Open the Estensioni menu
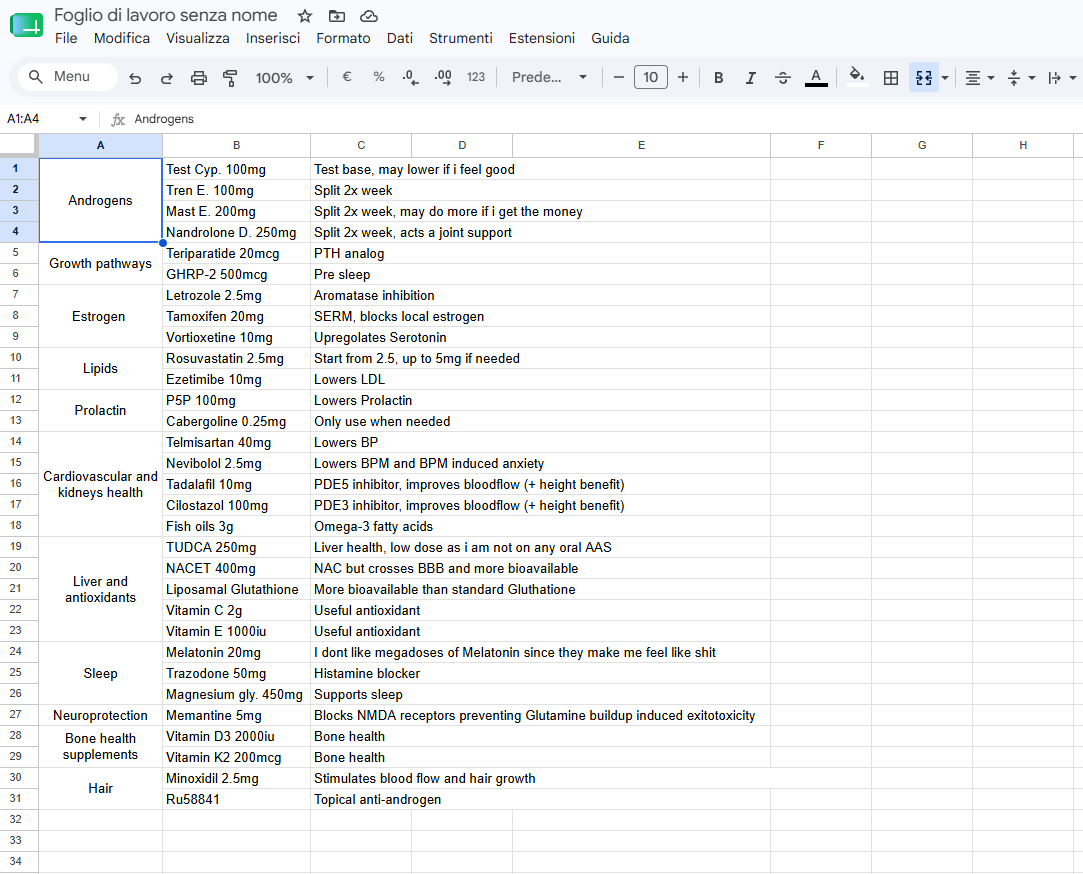 point(542,38)
